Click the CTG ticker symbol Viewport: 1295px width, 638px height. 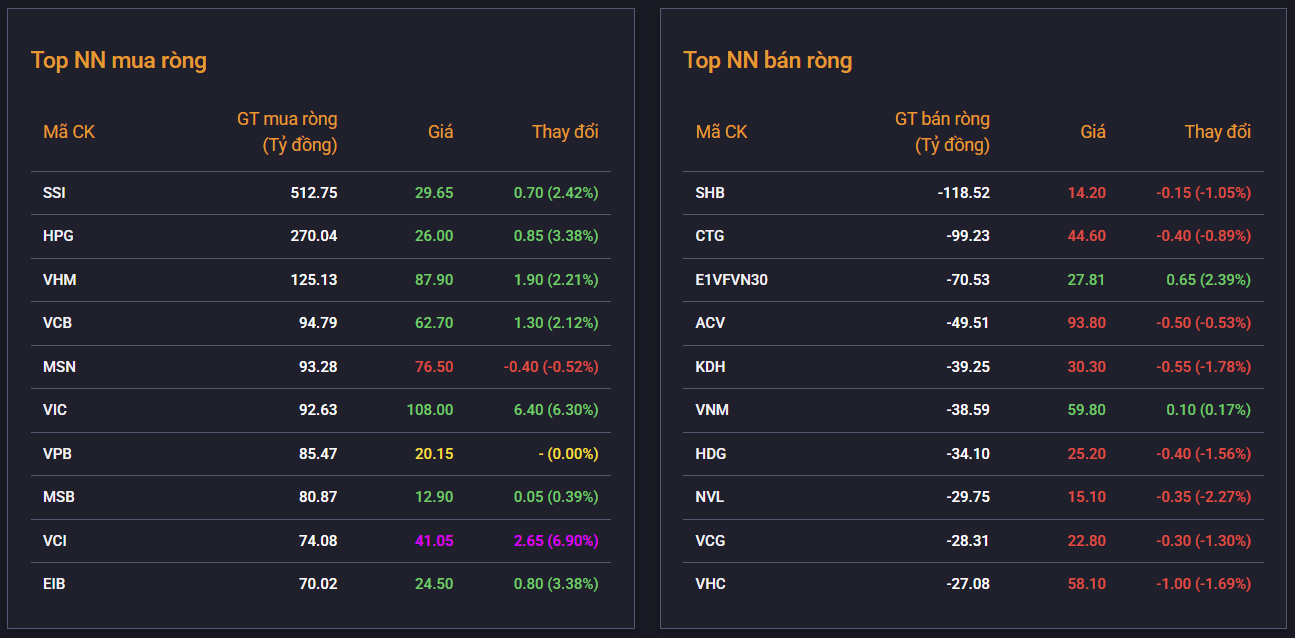tap(710, 236)
